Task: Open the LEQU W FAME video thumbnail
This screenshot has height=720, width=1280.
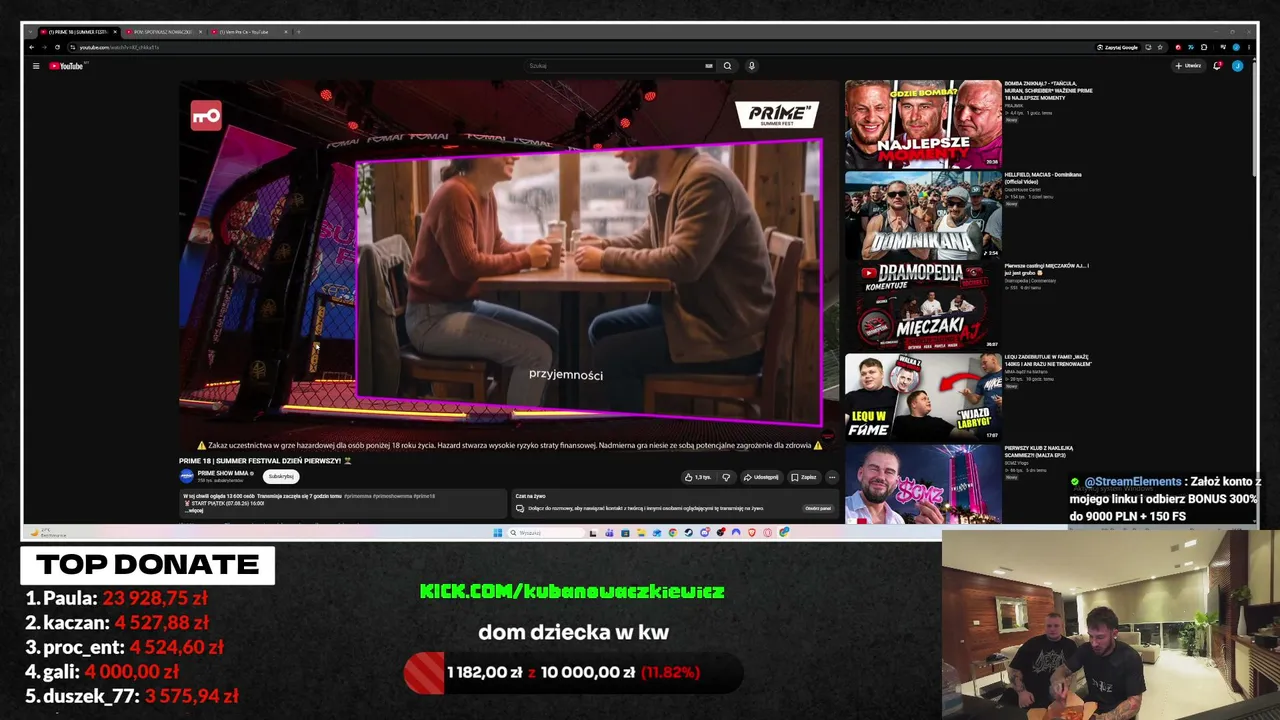Action: (923, 396)
